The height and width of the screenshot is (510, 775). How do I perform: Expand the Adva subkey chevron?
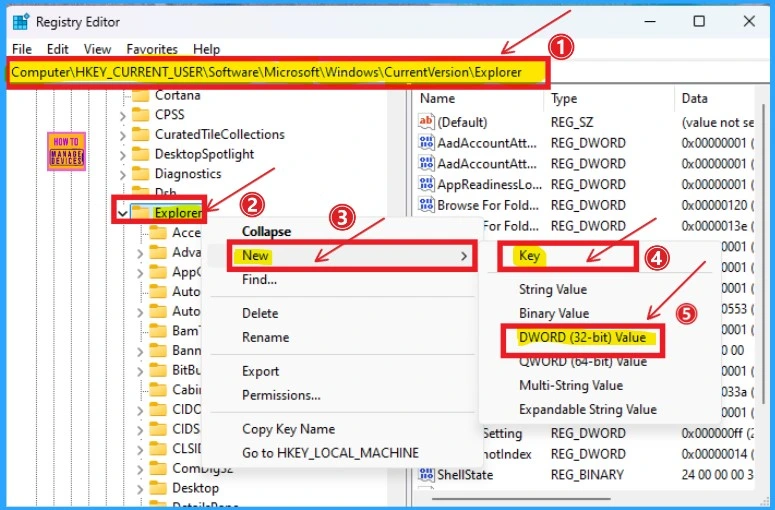140,253
